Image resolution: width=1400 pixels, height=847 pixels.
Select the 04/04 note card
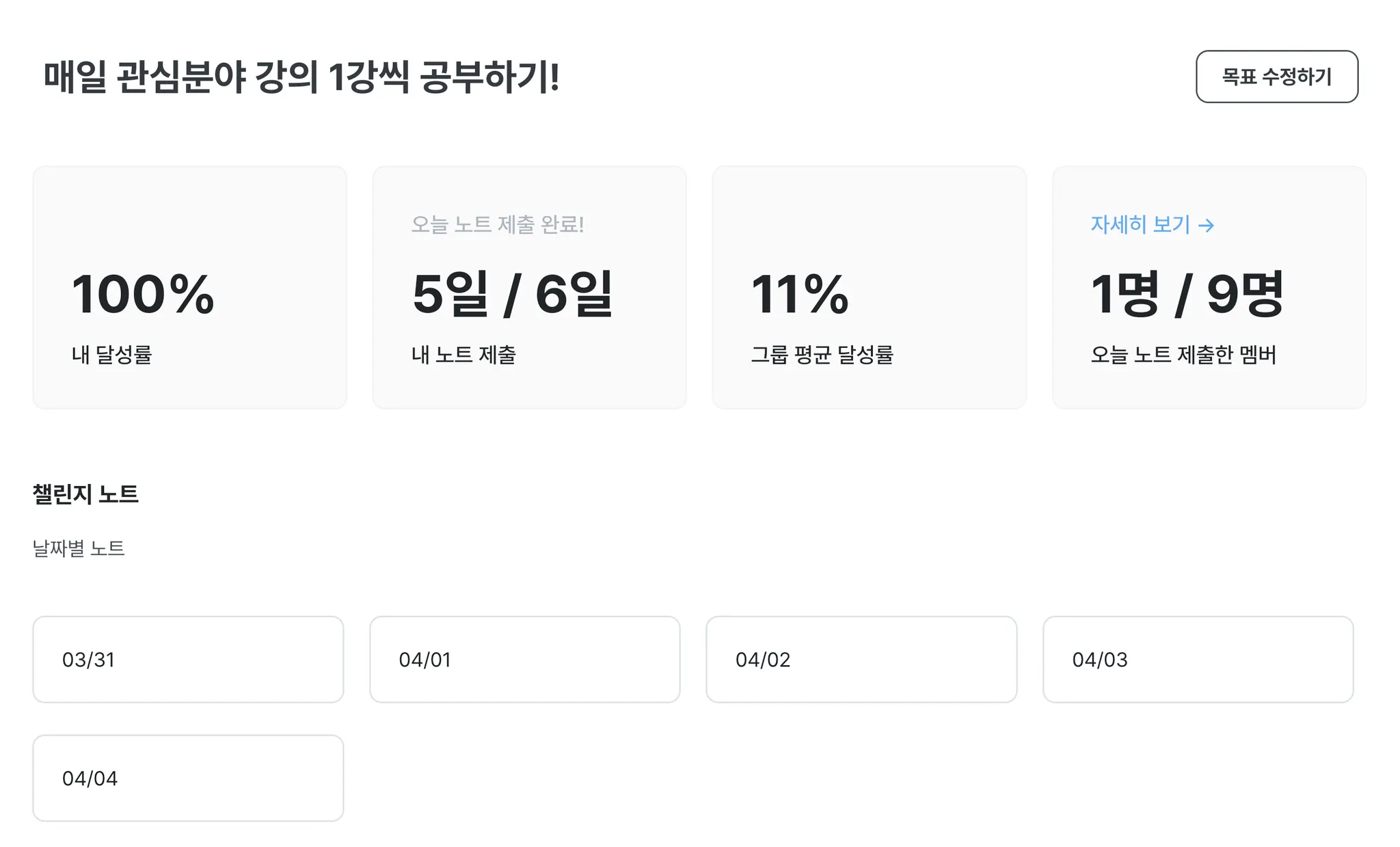pos(188,777)
